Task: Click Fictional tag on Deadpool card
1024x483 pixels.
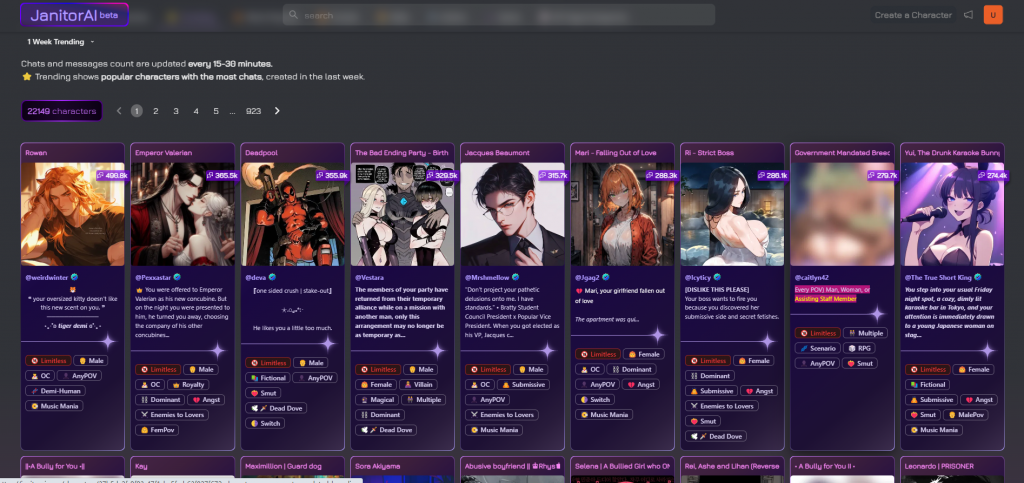Action: [267, 378]
